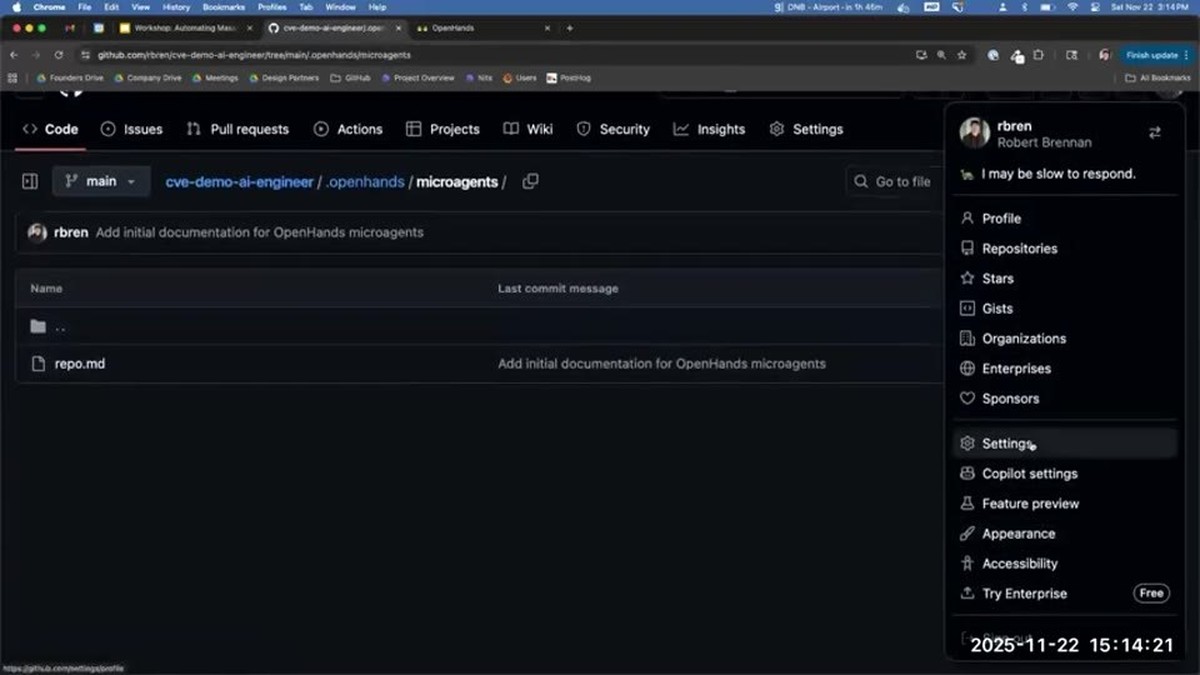Copy path using icon beside microagents breadcrumb
This screenshot has width=1200, height=675.
[x=531, y=181]
